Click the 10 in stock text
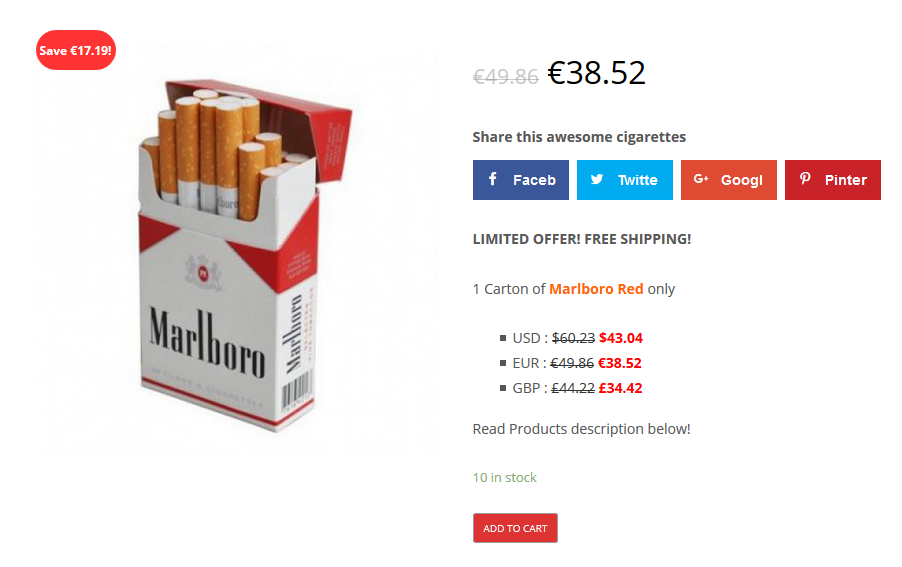The image size is (902, 567). tap(504, 477)
